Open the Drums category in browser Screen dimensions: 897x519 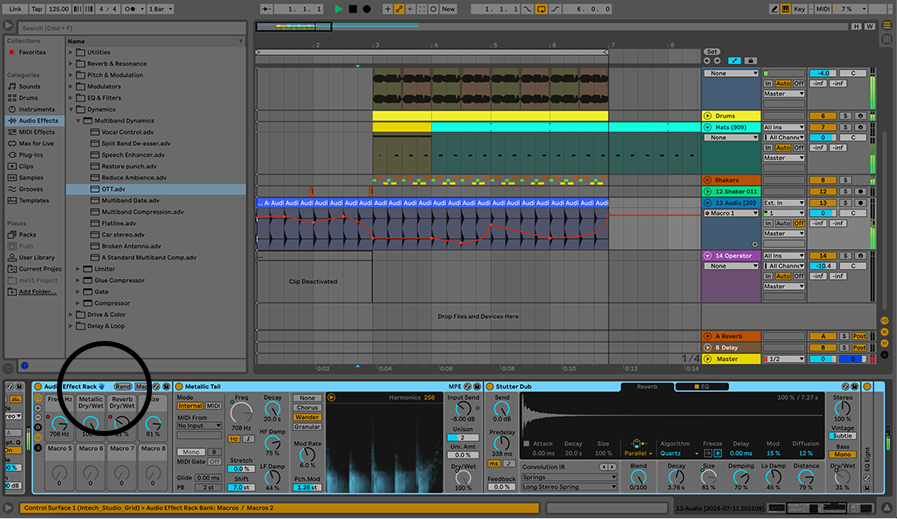point(30,98)
